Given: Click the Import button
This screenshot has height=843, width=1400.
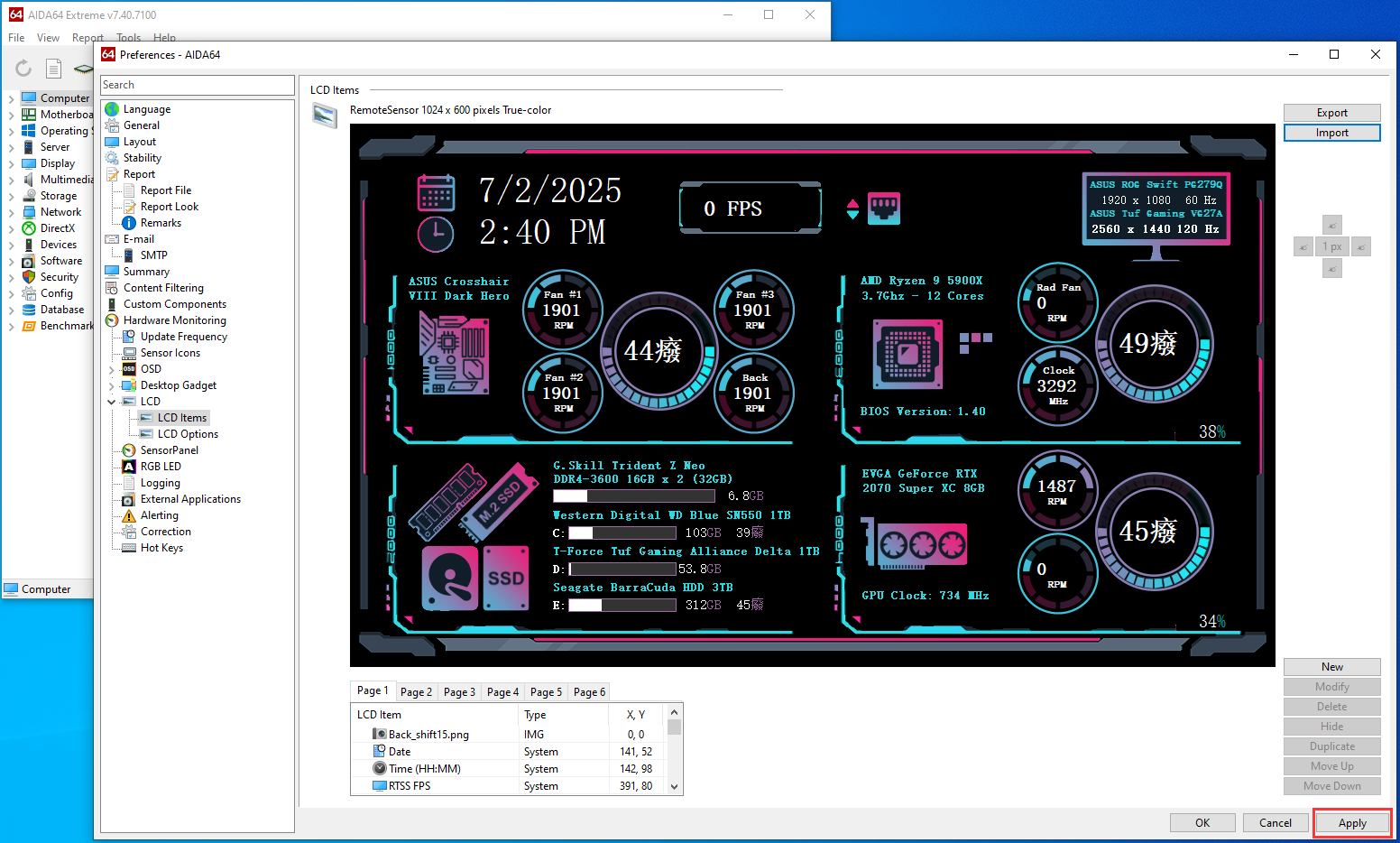Looking at the screenshot, I should click(1331, 133).
